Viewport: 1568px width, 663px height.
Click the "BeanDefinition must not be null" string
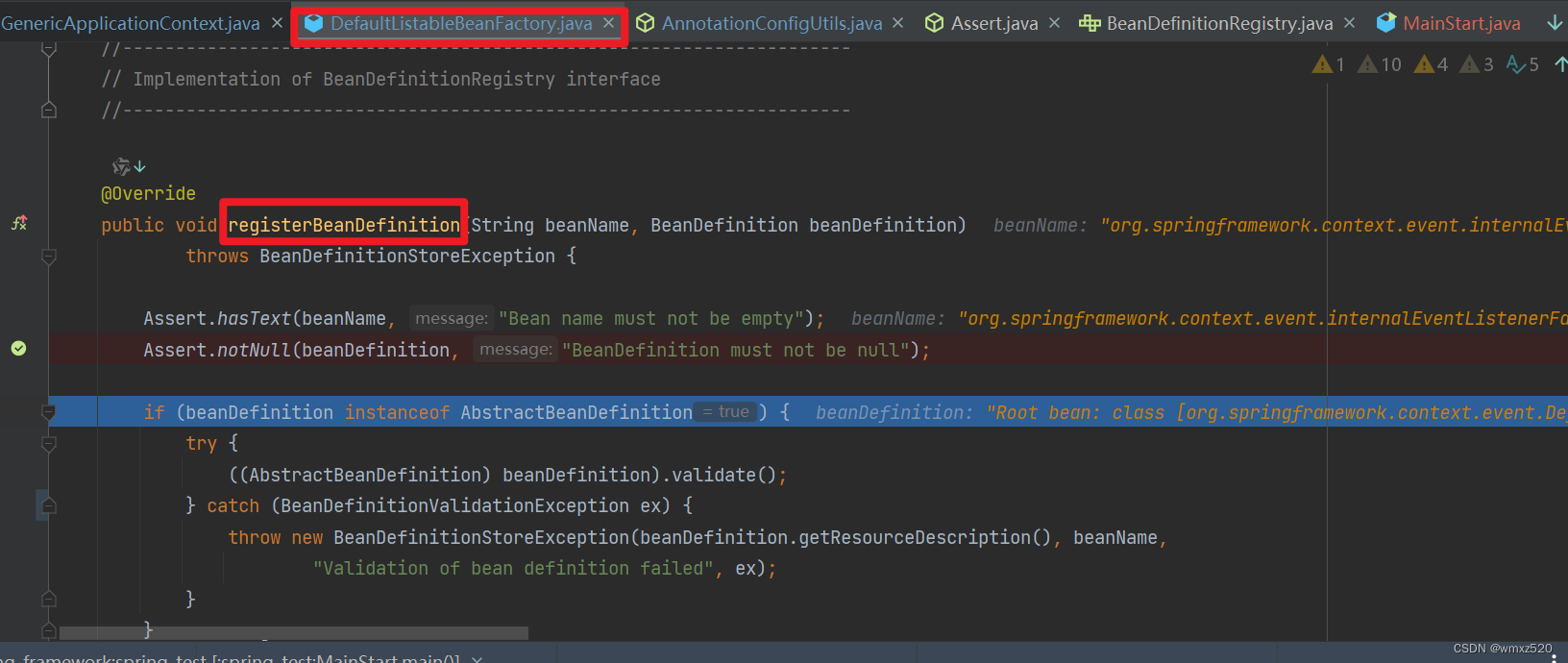point(736,350)
